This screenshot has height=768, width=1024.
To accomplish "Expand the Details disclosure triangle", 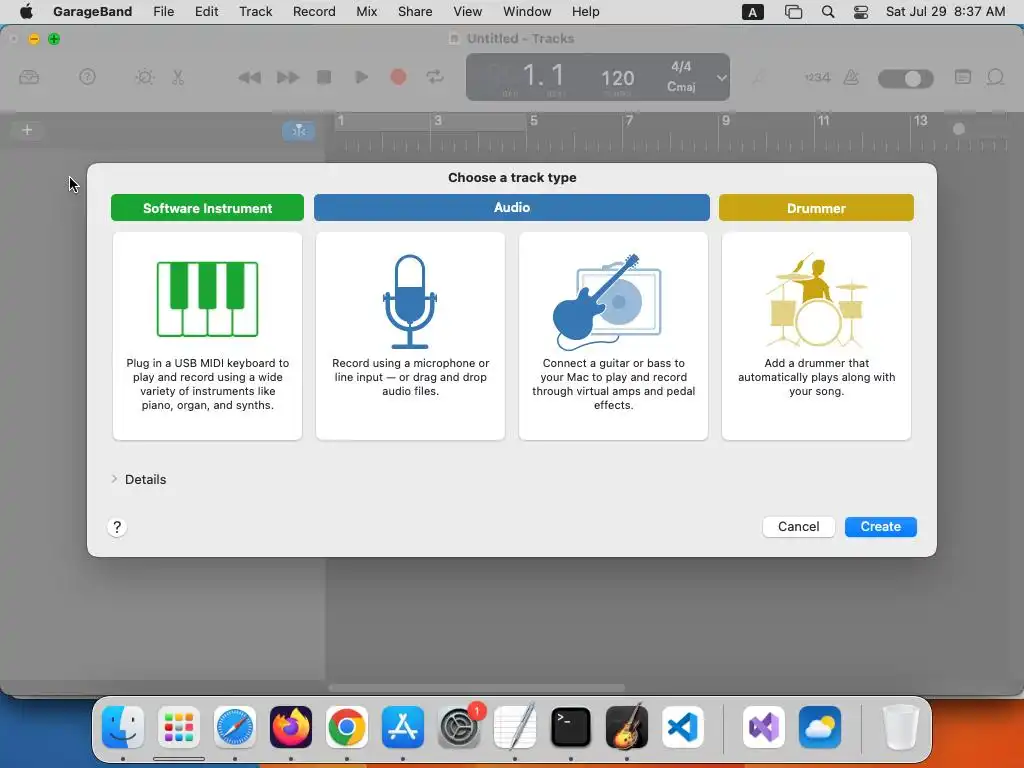I will (x=114, y=479).
